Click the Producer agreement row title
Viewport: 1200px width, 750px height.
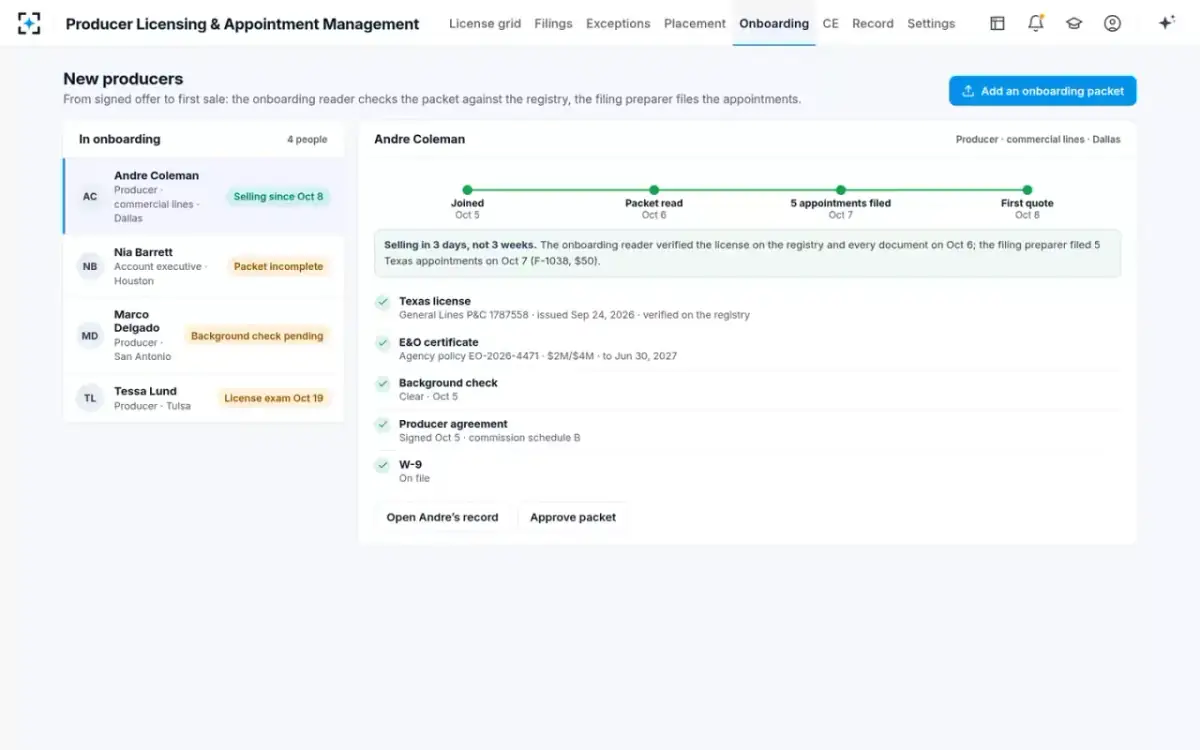(453, 424)
